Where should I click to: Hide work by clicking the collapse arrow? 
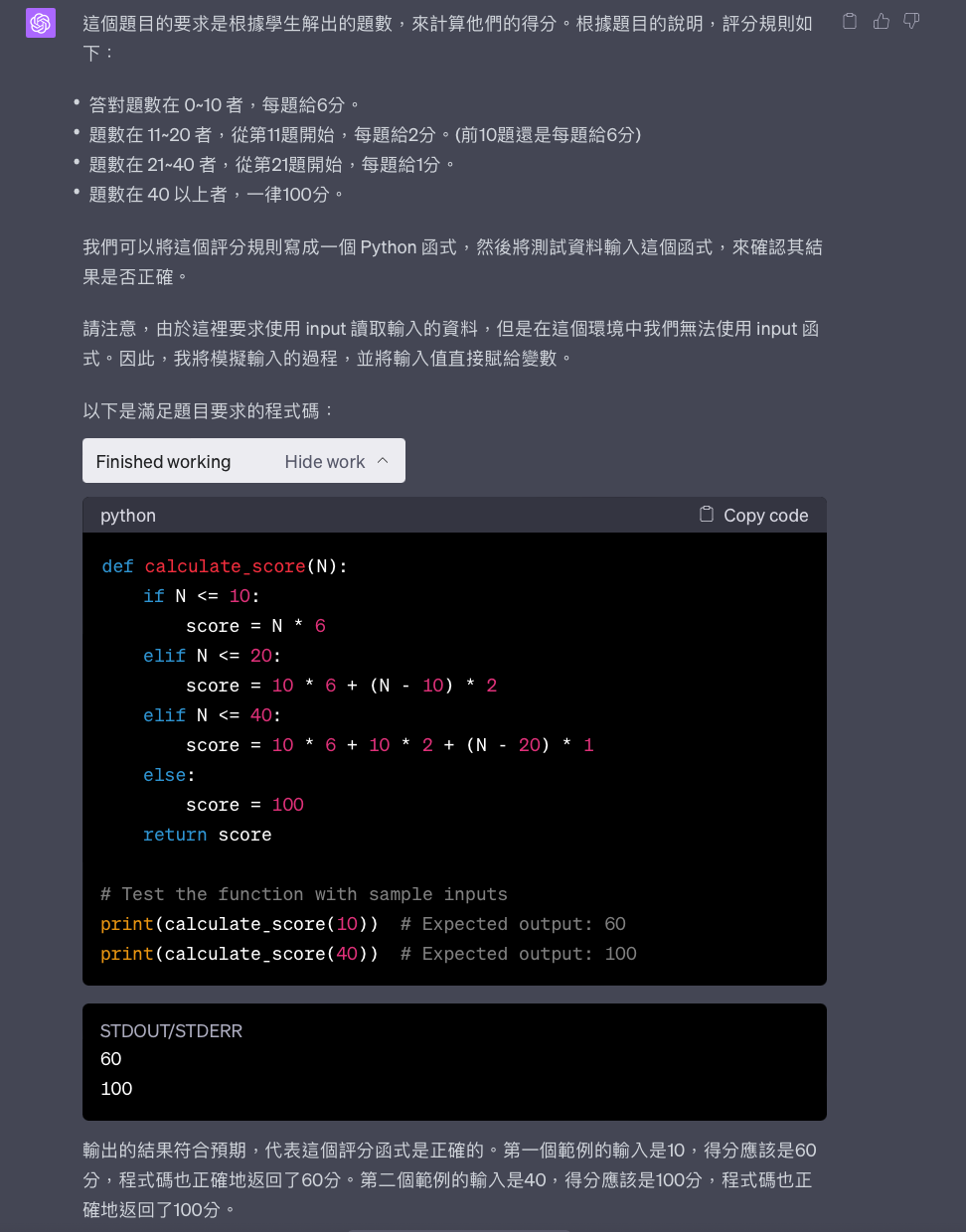click(384, 460)
